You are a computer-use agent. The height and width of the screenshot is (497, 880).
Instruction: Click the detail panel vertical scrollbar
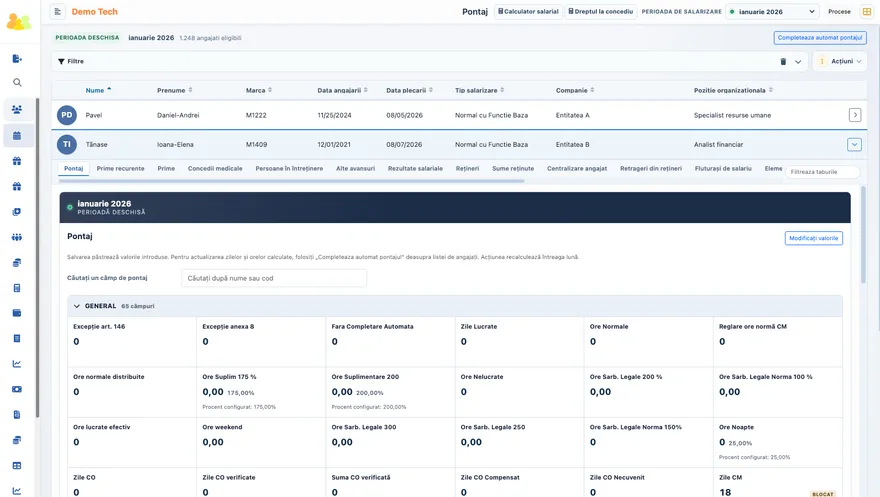pyautogui.click(x=863, y=234)
